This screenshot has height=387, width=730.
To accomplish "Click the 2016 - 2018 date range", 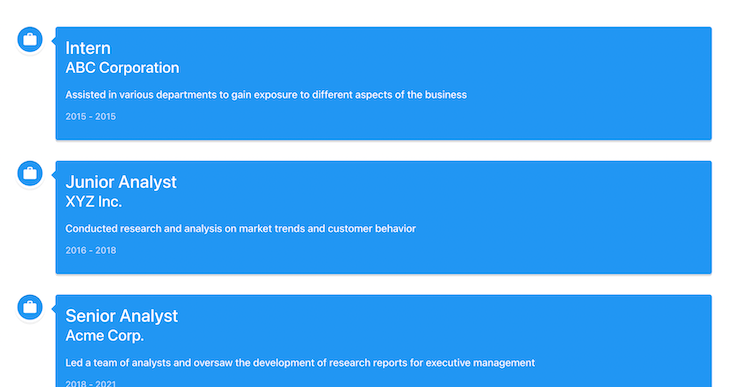I will click(90, 251).
